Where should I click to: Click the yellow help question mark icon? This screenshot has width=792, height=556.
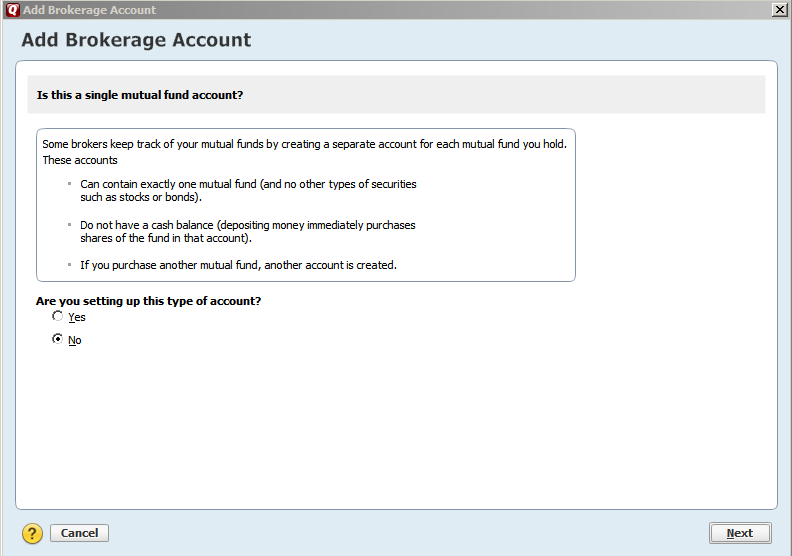click(x=32, y=533)
